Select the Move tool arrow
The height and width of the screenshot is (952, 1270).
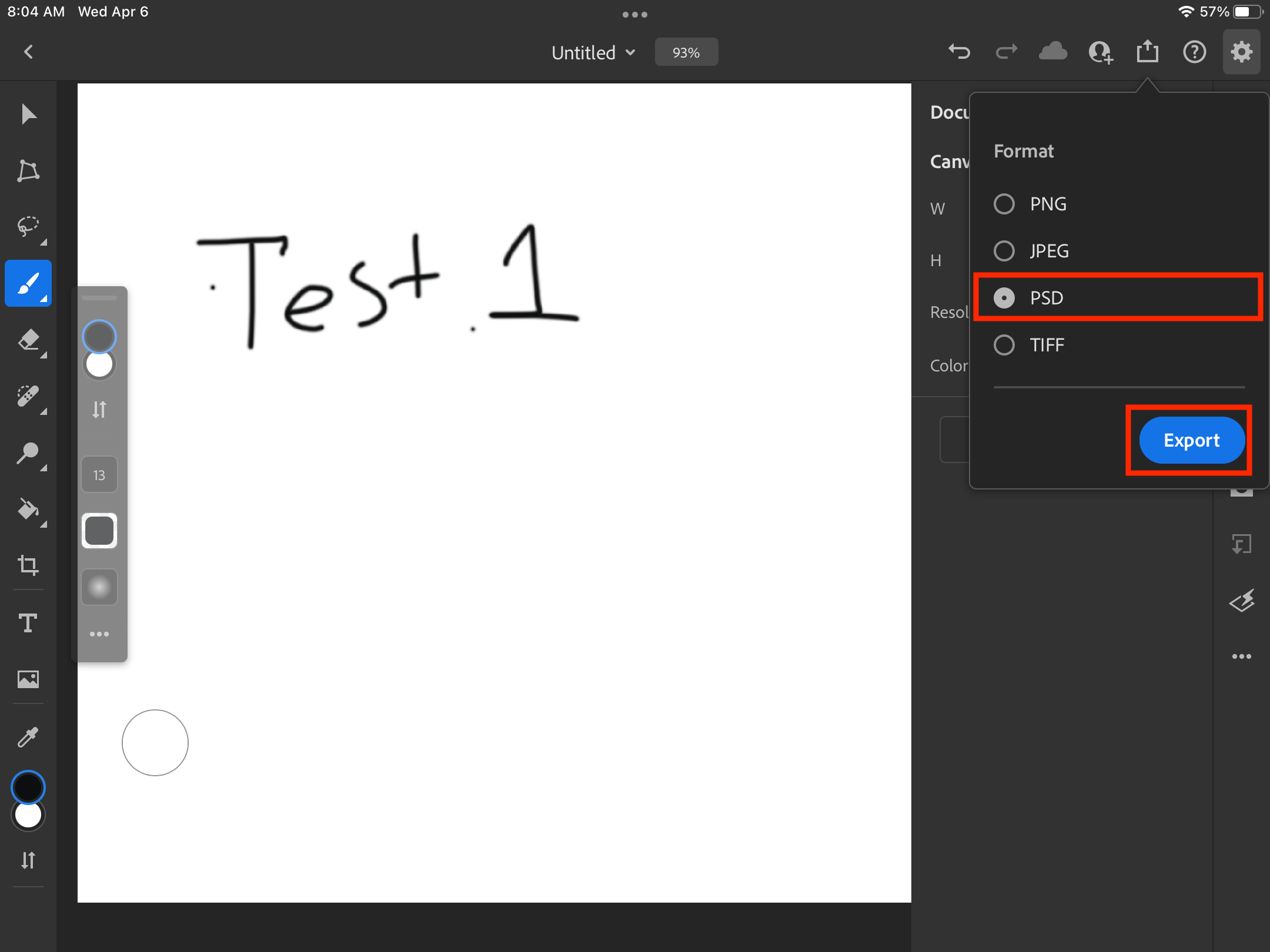(x=28, y=114)
